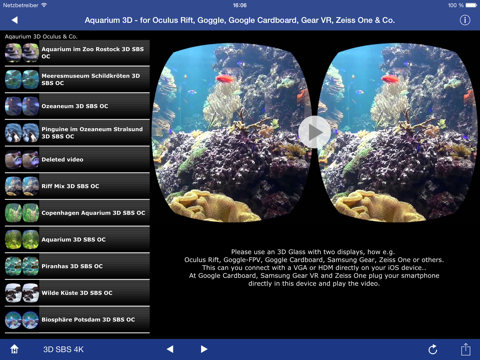The image size is (480, 360).
Task: Select Ozeaneum 3D SBS OC video
Action: [77, 106]
